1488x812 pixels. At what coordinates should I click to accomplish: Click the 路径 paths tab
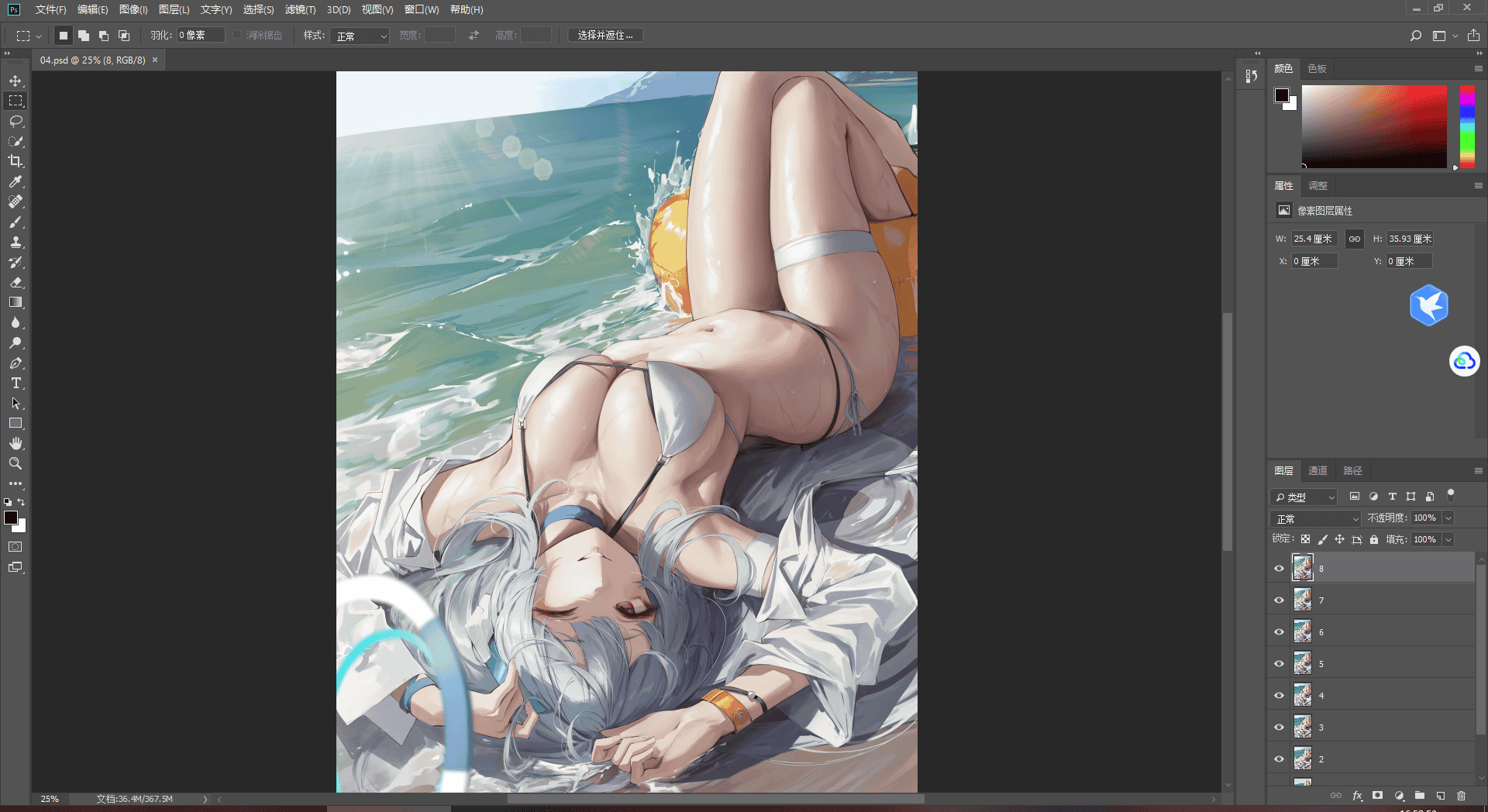[1352, 470]
